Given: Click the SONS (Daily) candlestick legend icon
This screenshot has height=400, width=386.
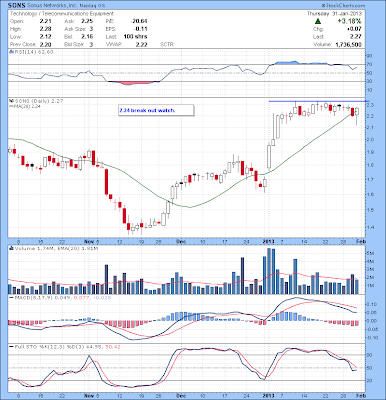Looking at the screenshot, I should [x=10, y=101].
